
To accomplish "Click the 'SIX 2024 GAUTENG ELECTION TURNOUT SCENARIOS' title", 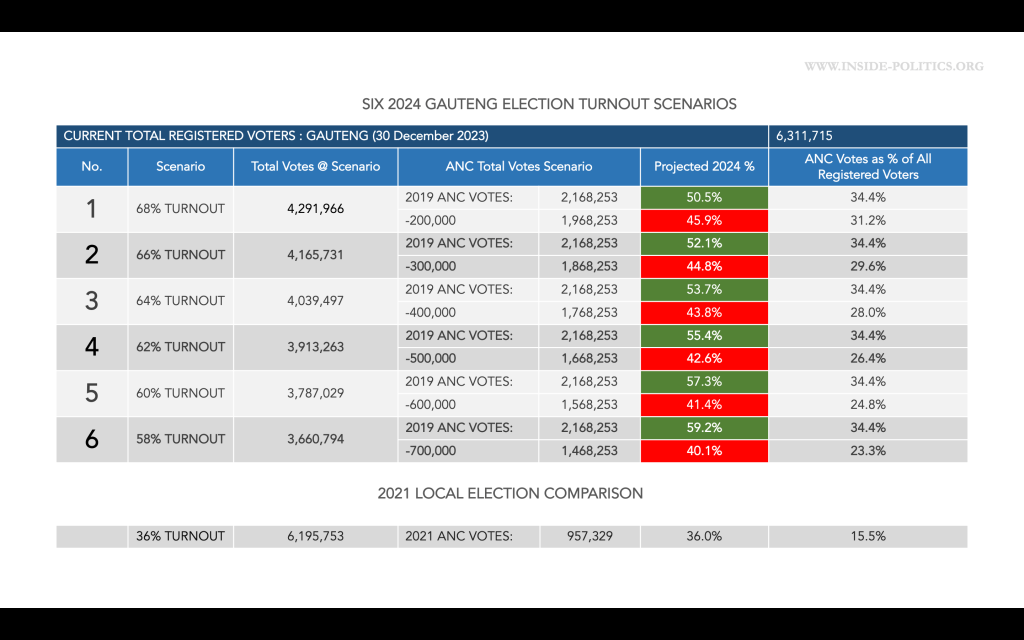I will [x=549, y=103].
